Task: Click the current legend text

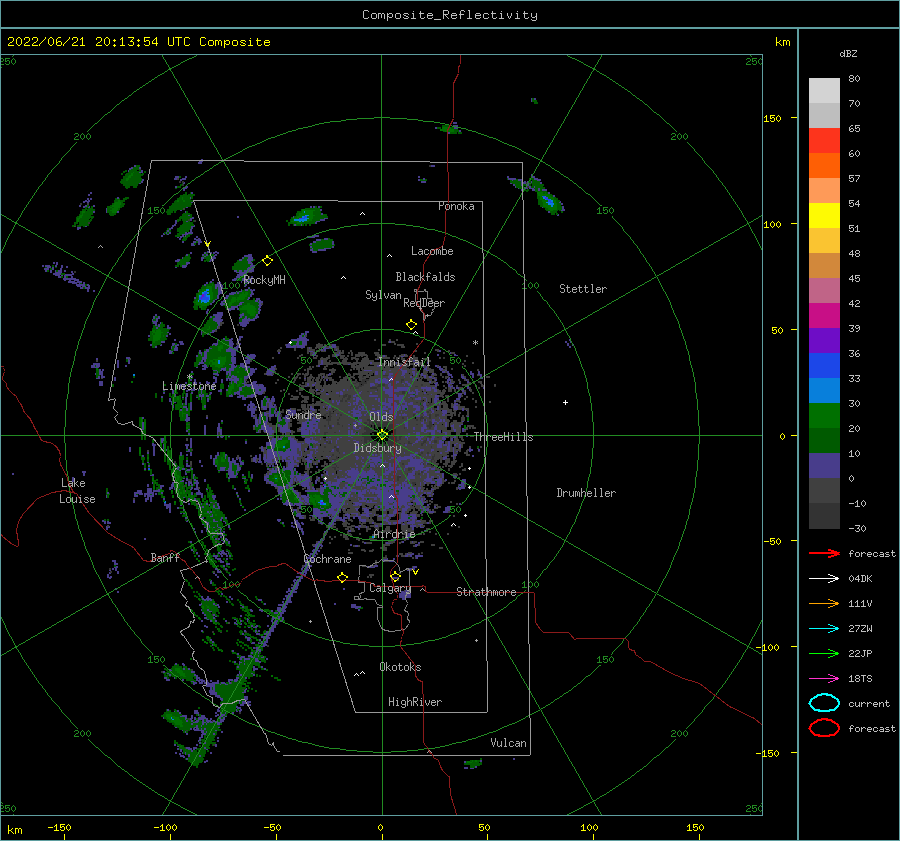Action: point(869,704)
